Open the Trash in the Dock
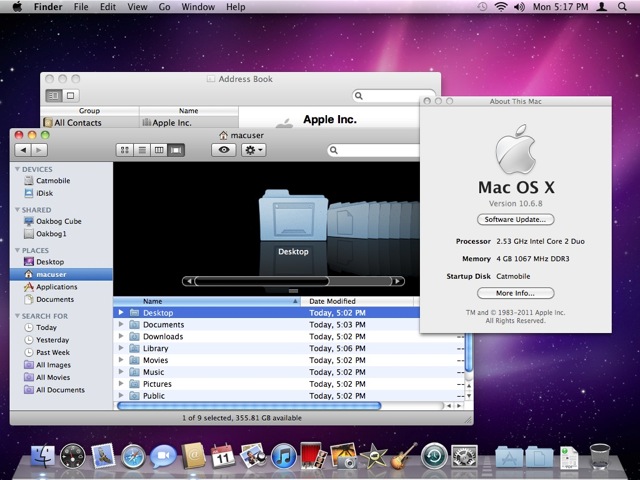Screen dimensions: 640x480 tap(600, 458)
